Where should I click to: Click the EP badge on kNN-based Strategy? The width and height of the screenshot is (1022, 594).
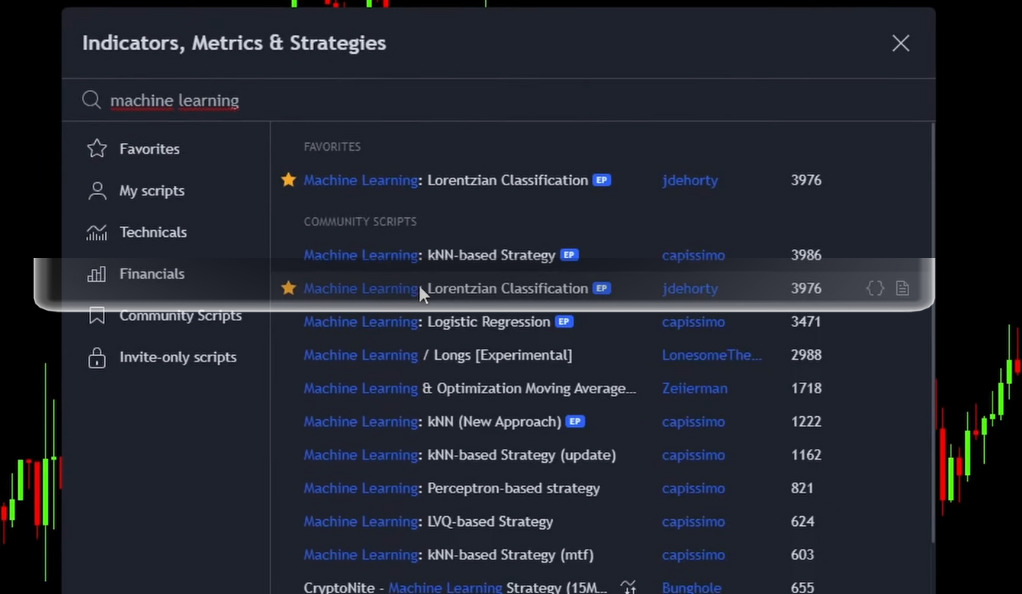pos(569,255)
